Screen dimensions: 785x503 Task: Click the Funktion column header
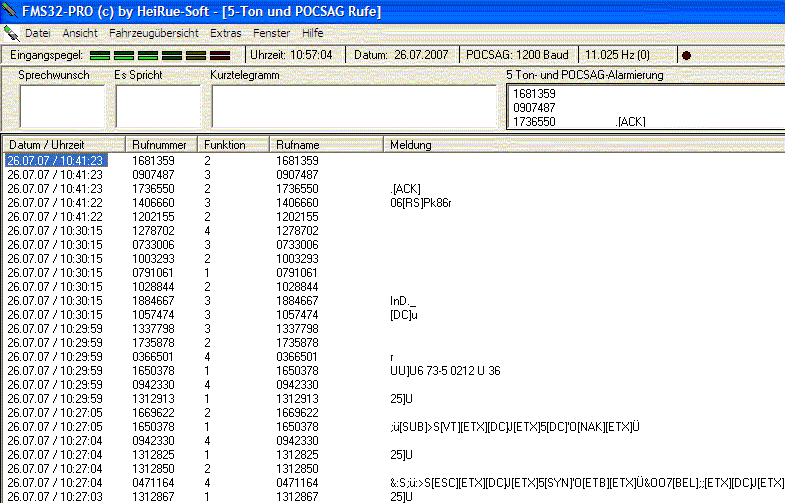[x=234, y=145]
